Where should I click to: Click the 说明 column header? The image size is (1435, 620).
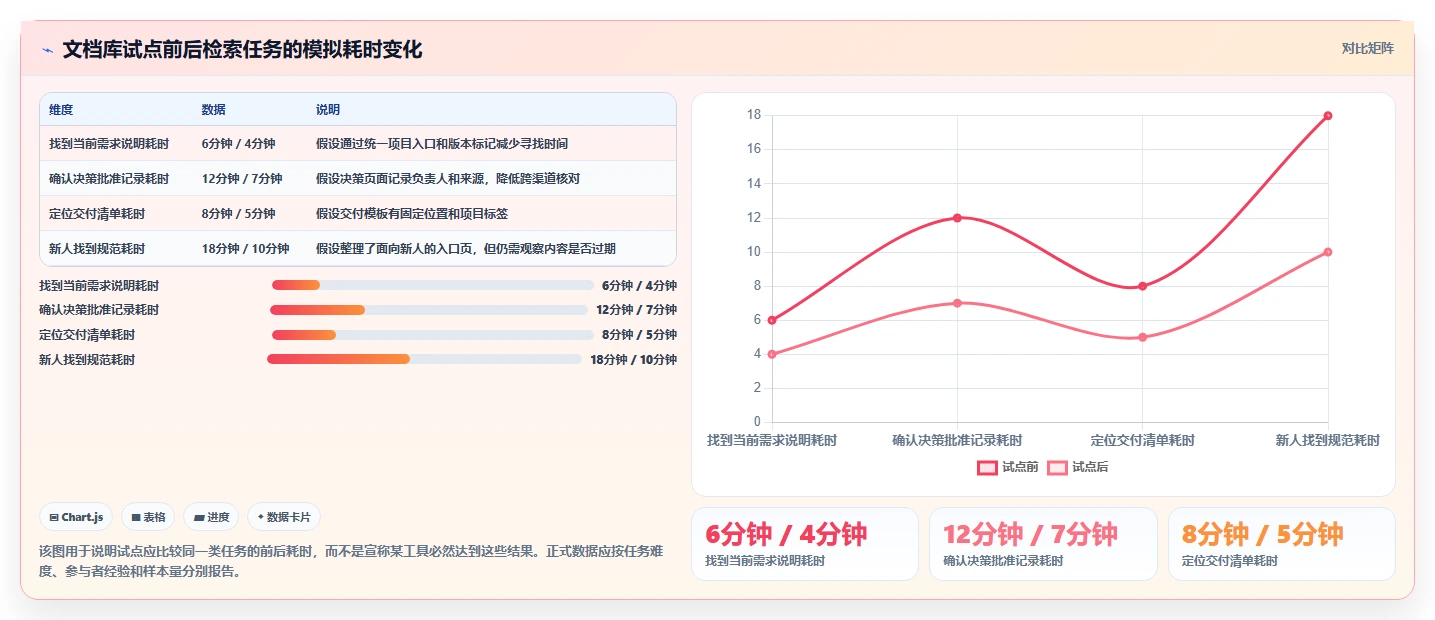pos(328,109)
